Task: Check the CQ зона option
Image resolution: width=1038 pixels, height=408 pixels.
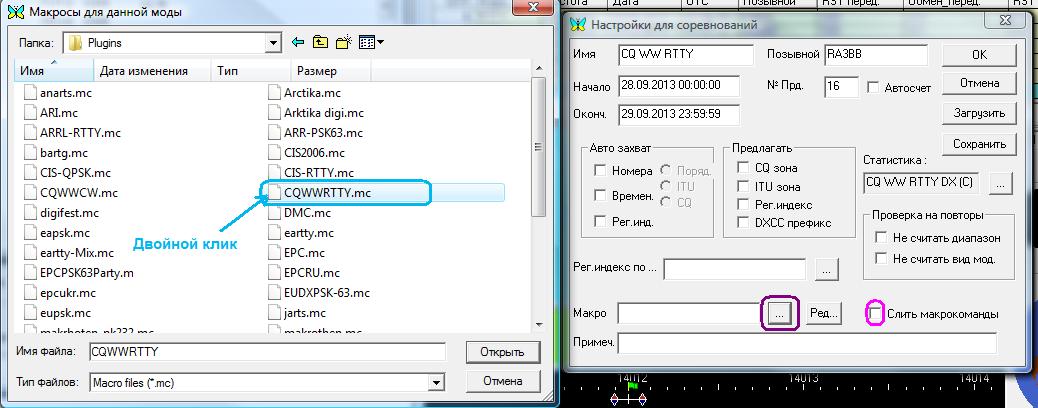Action: click(743, 168)
